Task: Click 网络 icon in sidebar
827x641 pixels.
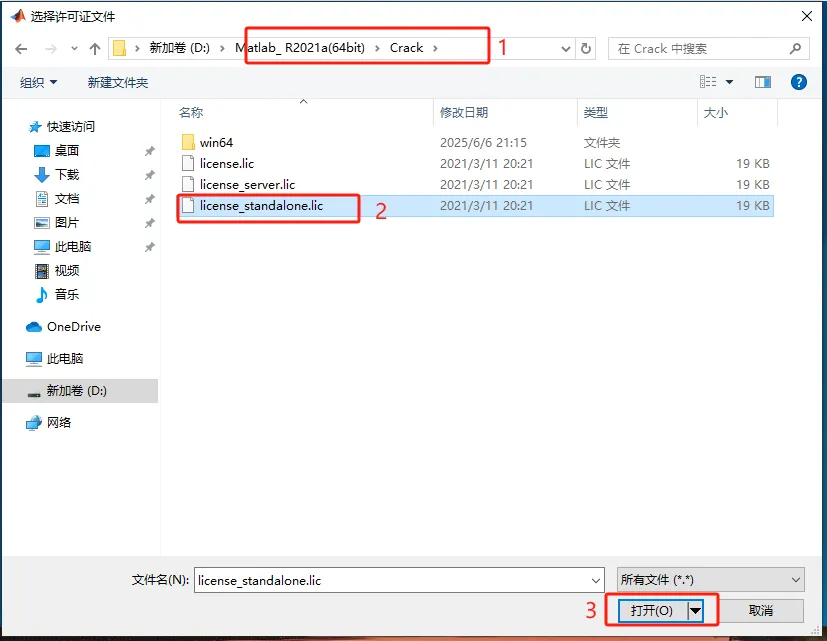Action: coord(34,423)
